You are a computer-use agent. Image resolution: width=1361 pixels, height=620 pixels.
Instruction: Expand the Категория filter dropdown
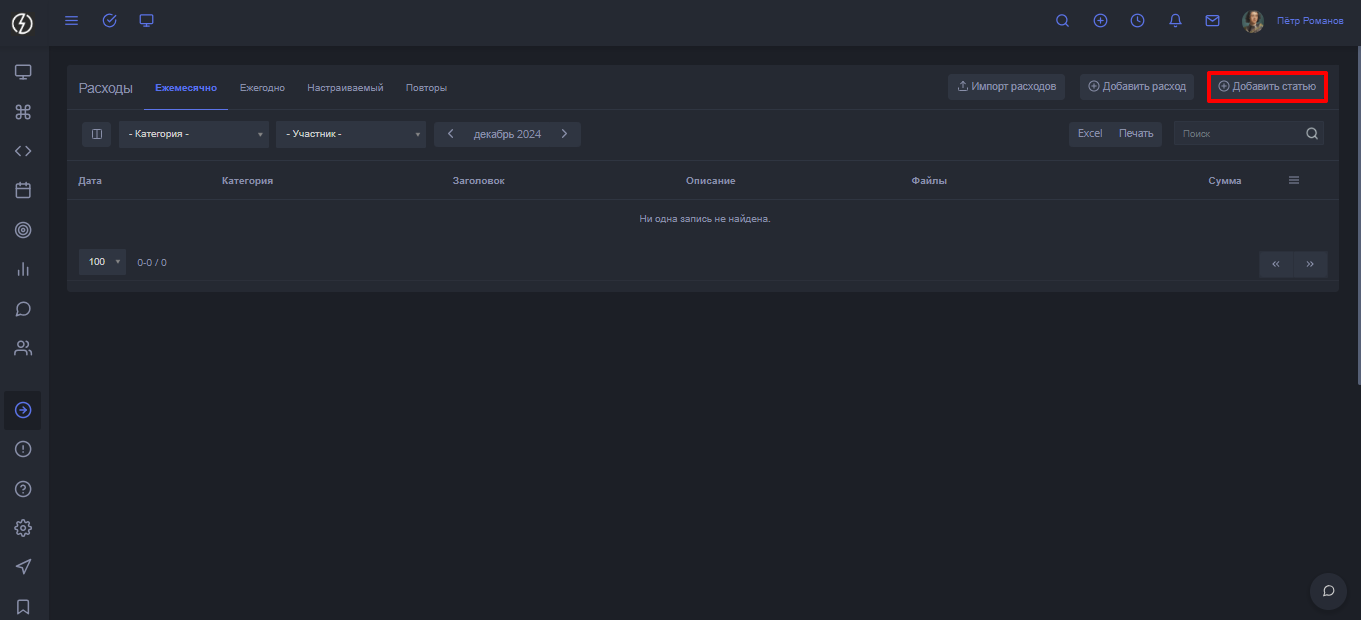click(193, 134)
